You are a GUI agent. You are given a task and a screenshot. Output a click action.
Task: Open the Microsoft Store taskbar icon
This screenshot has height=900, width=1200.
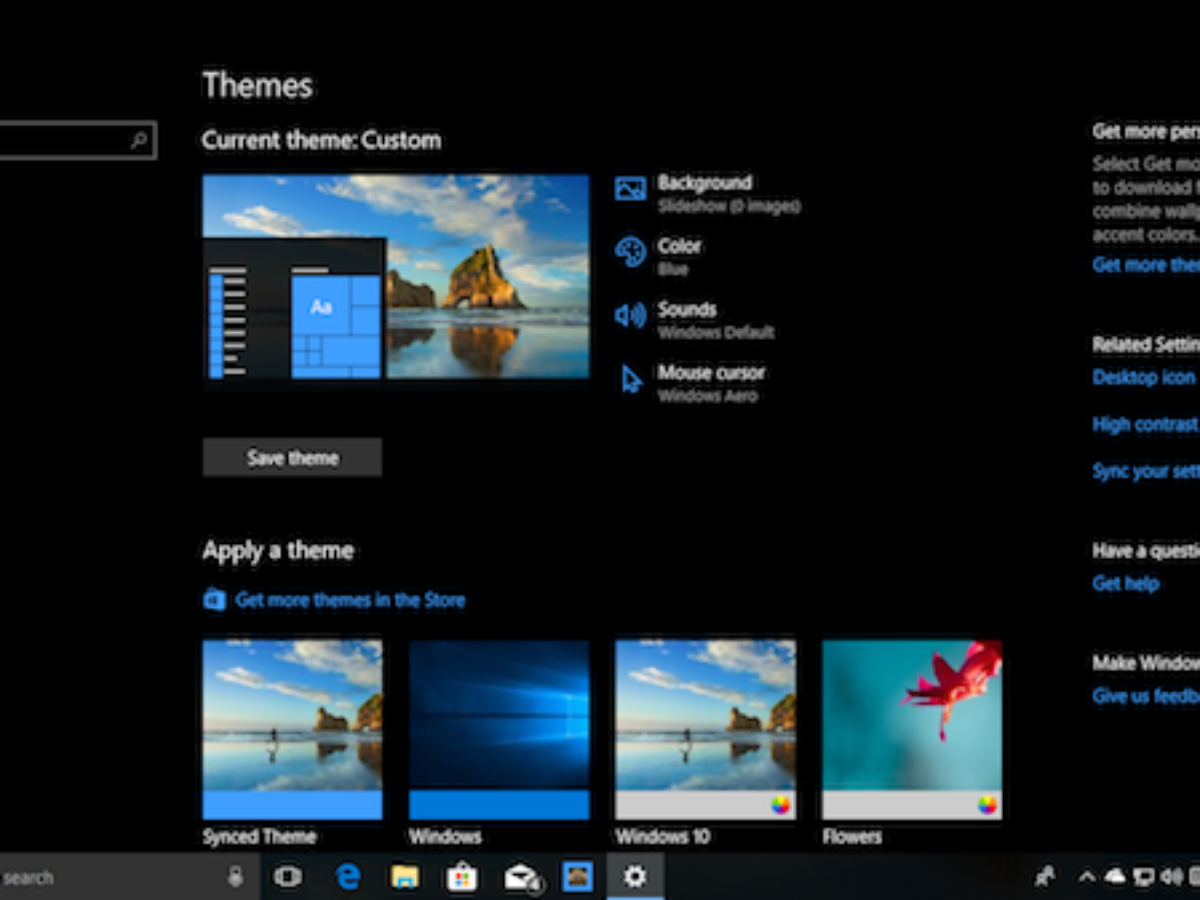(x=462, y=877)
